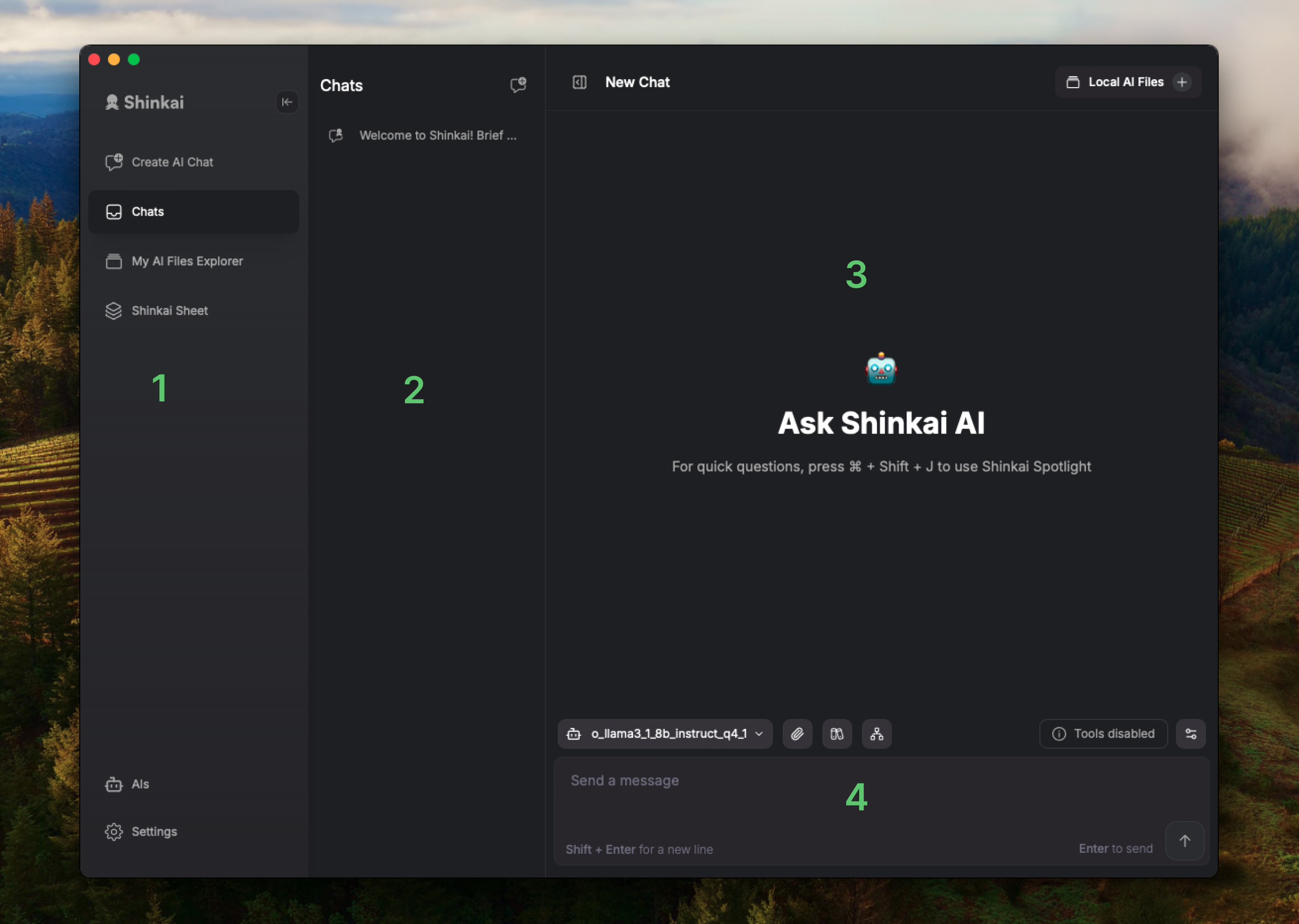This screenshot has height=924, width=1299.
Task: Click new chat icon in Chats header
Action: 518,85
